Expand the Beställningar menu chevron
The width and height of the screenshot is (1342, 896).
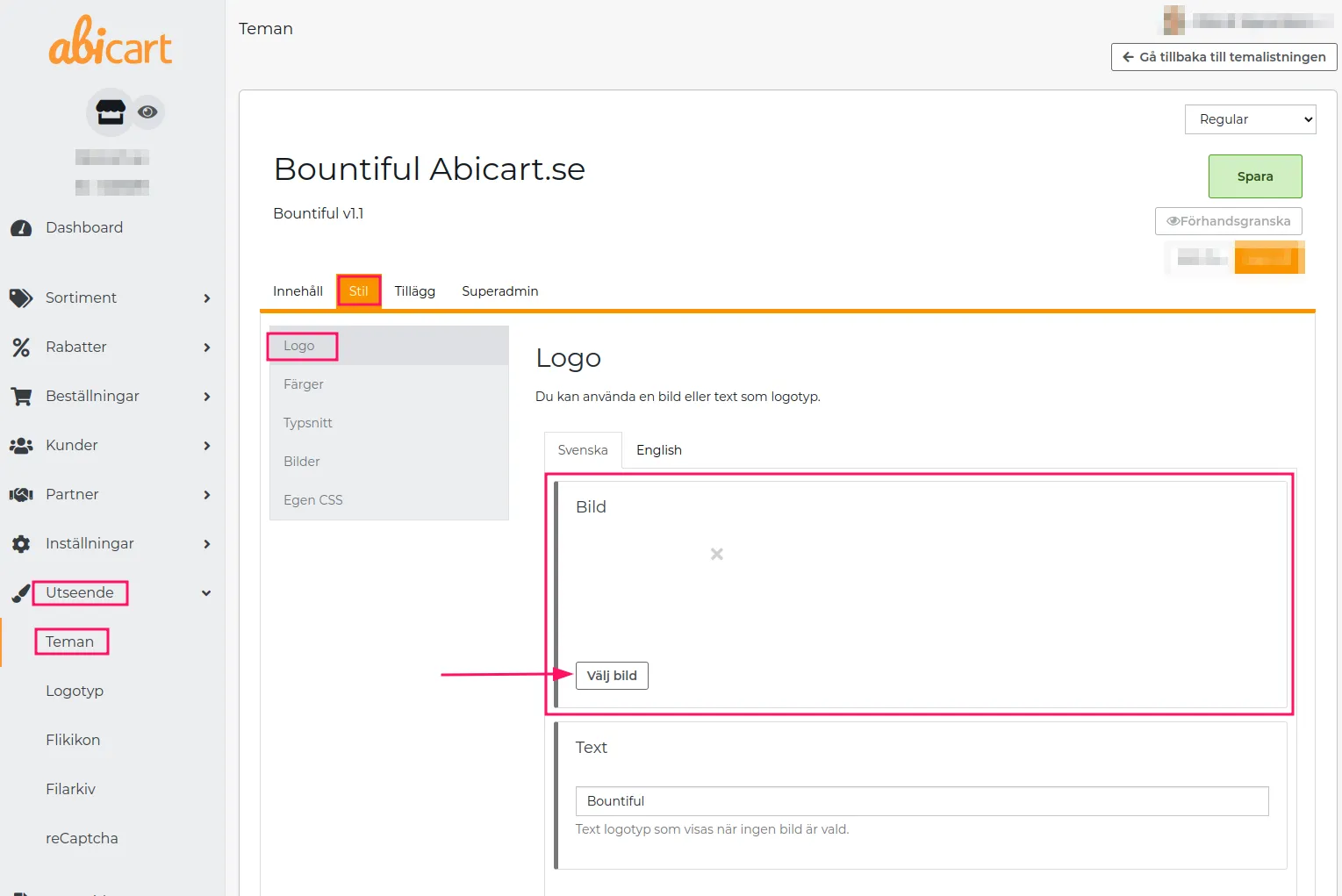pos(207,397)
